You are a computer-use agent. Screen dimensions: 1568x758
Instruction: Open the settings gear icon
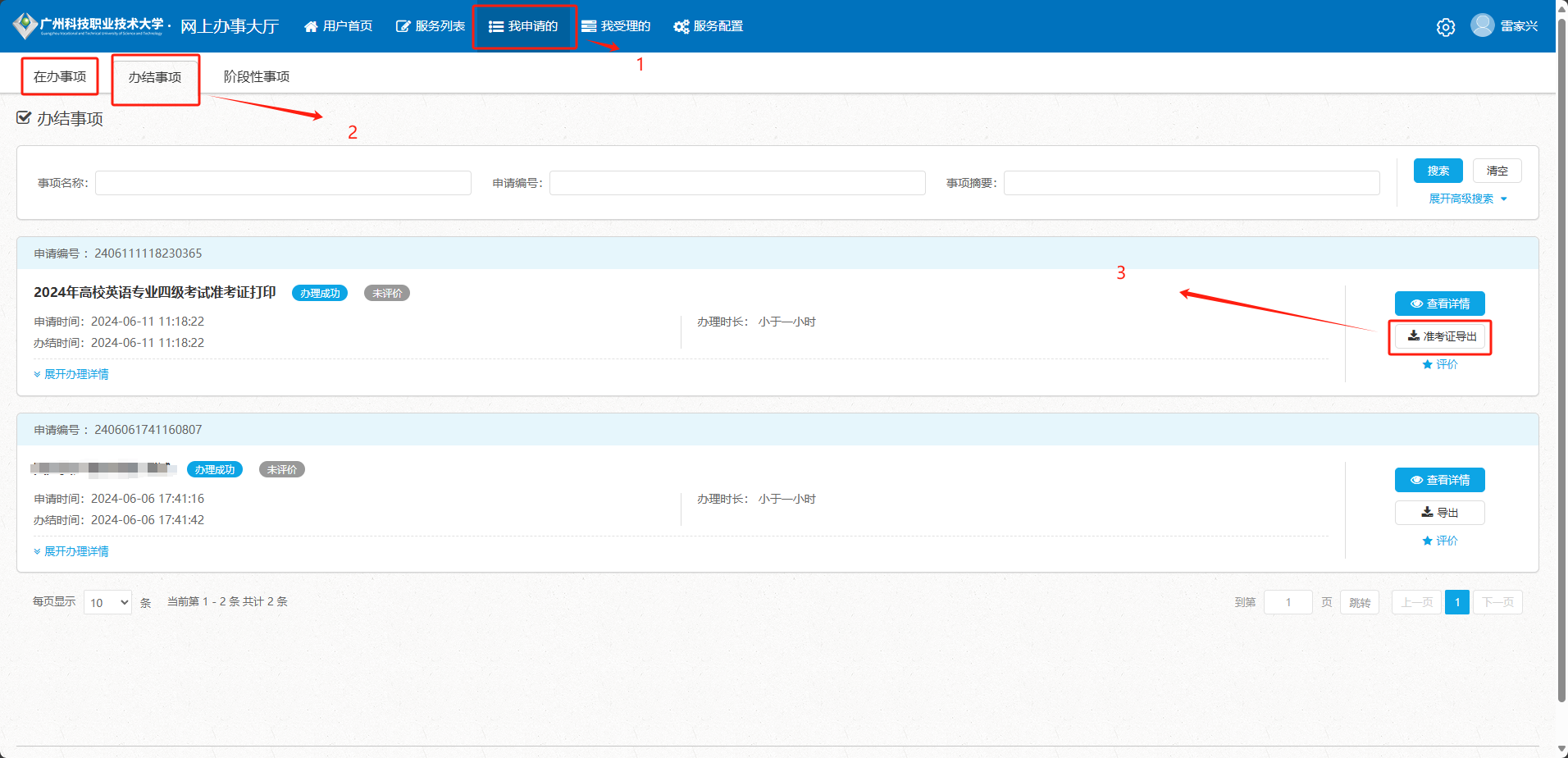1445,27
